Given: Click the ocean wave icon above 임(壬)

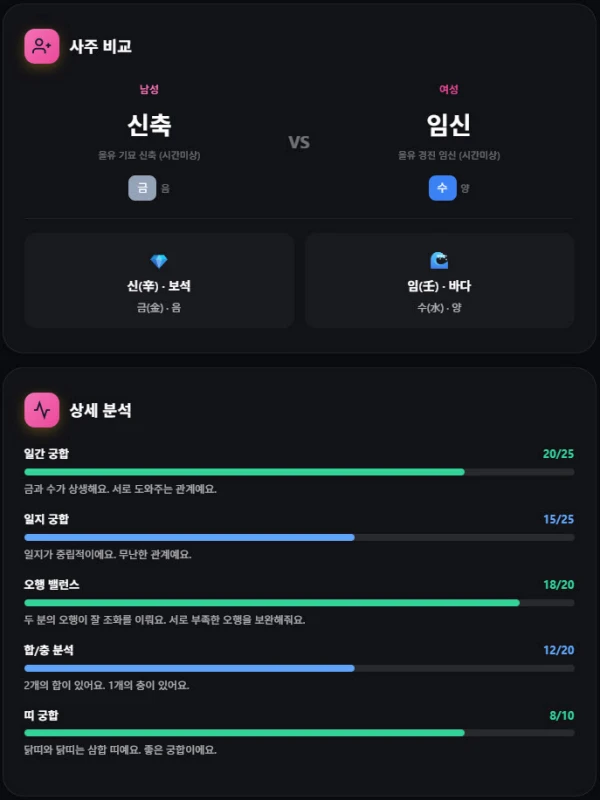Looking at the screenshot, I should pos(439,261).
